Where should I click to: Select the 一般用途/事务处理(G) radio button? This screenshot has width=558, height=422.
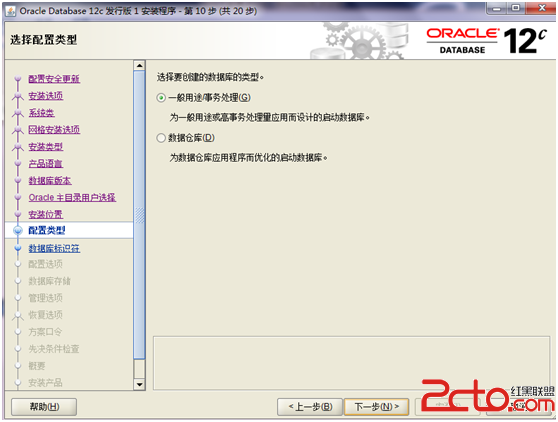coord(161,97)
